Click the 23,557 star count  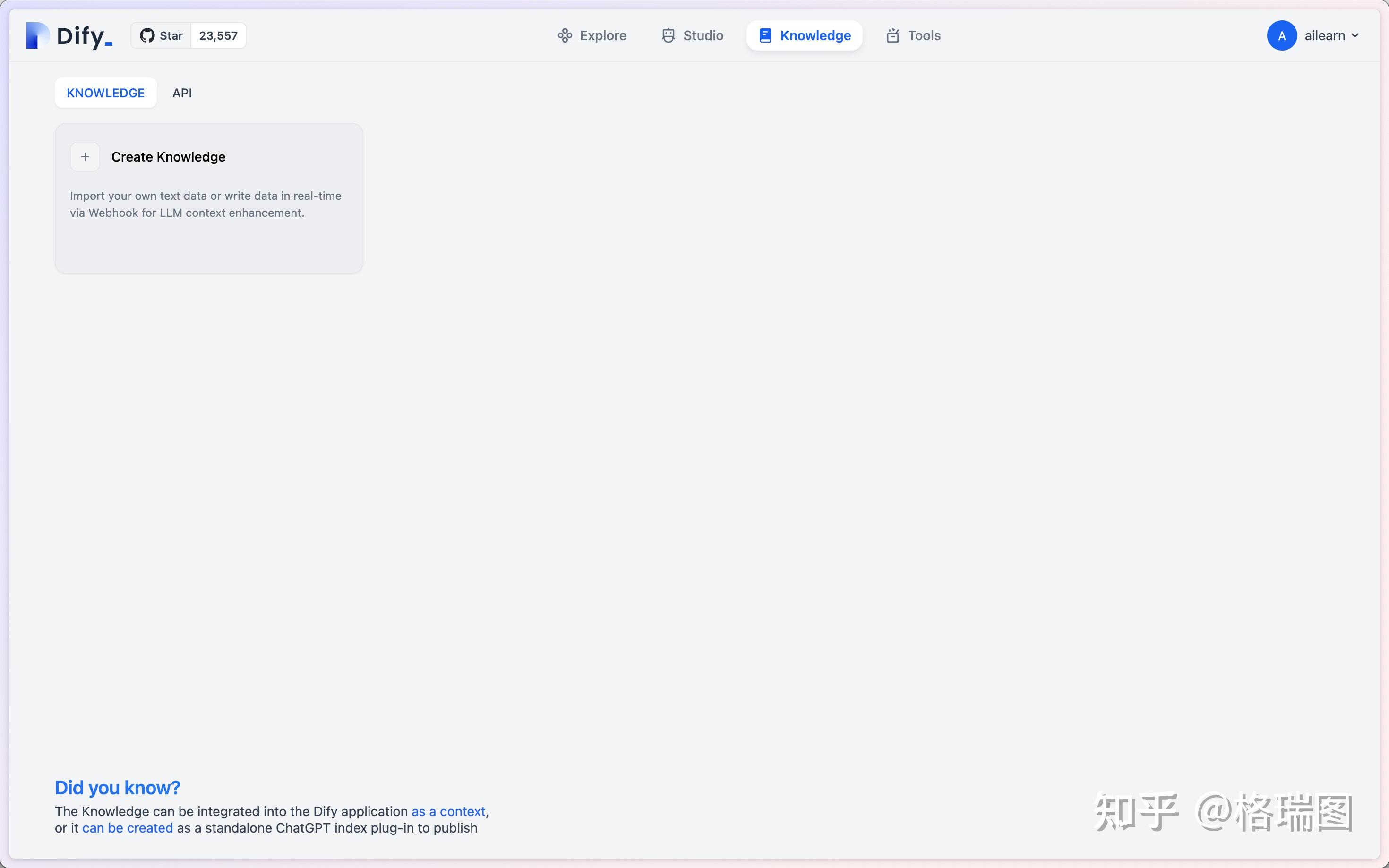[x=218, y=35]
